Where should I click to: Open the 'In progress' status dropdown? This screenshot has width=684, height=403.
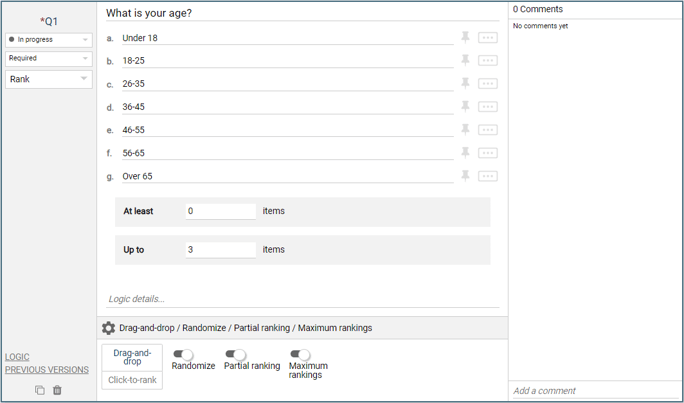pyautogui.click(x=49, y=40)
